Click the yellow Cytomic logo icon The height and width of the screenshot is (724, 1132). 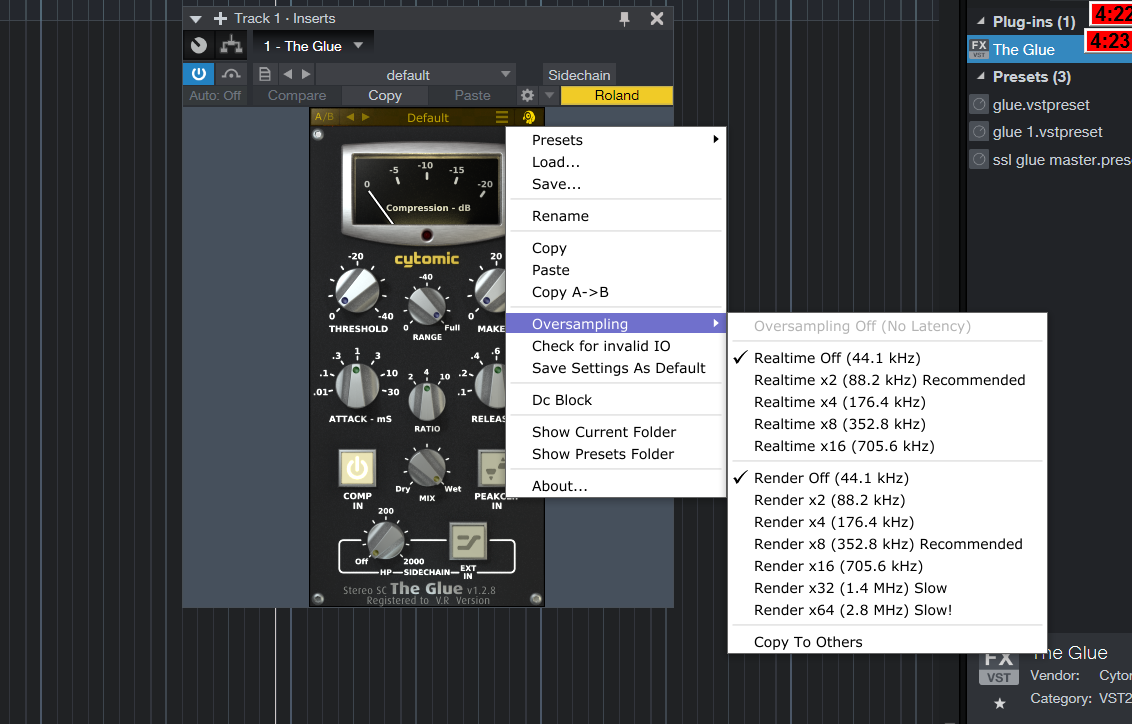click(528, 117)
